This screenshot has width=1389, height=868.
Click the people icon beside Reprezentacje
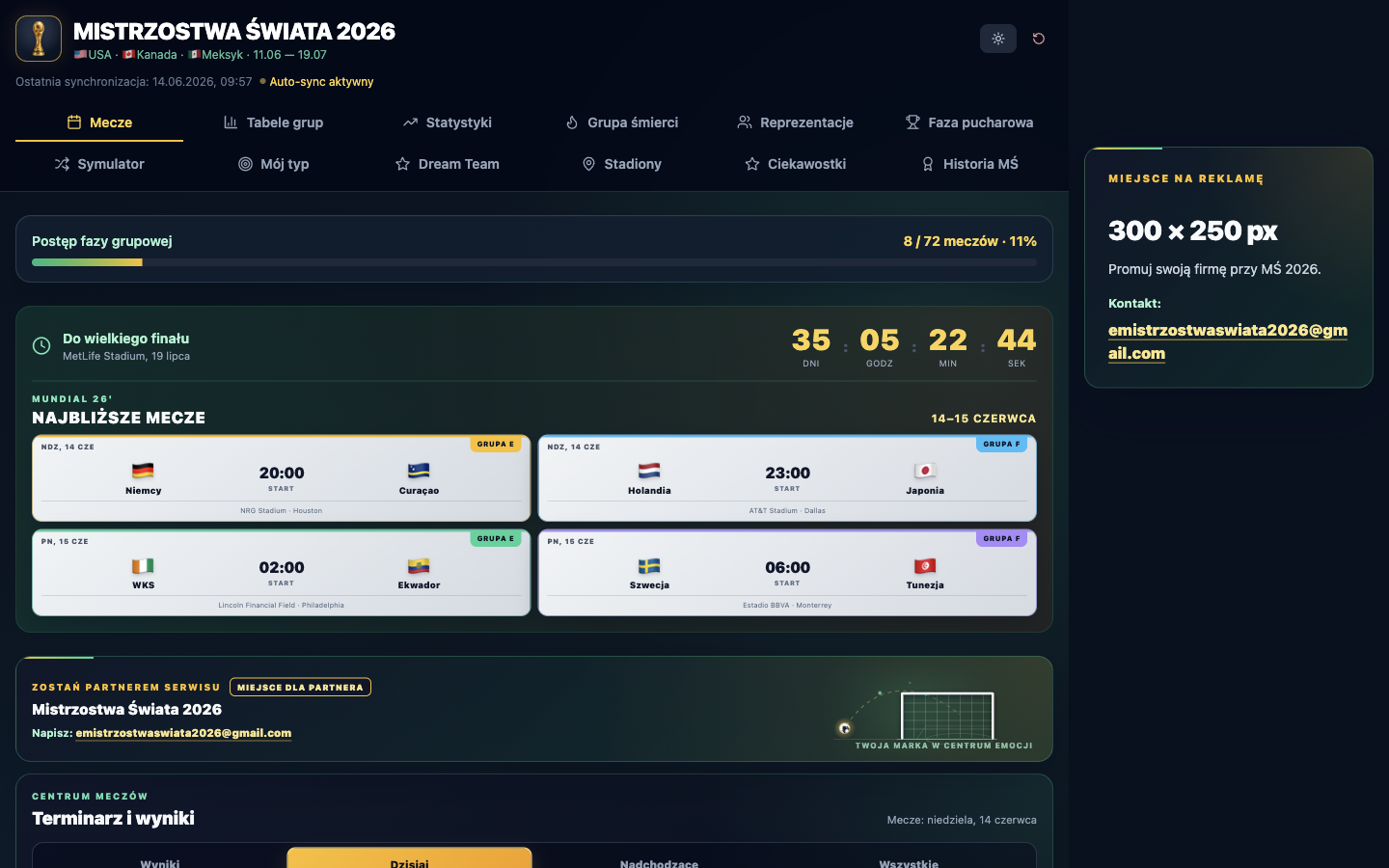pos(745,122)
